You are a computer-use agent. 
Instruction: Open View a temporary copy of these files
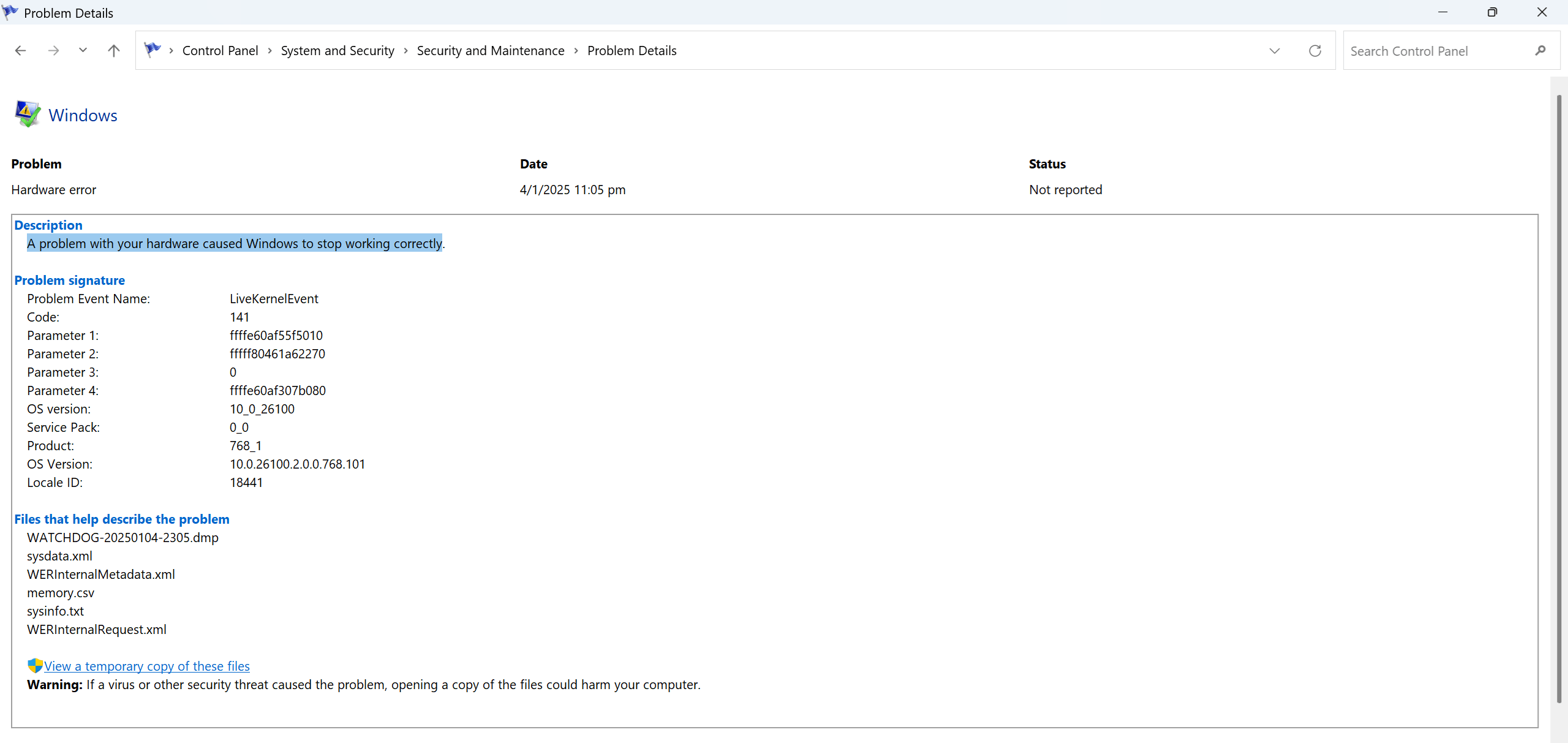coord(147,665)
